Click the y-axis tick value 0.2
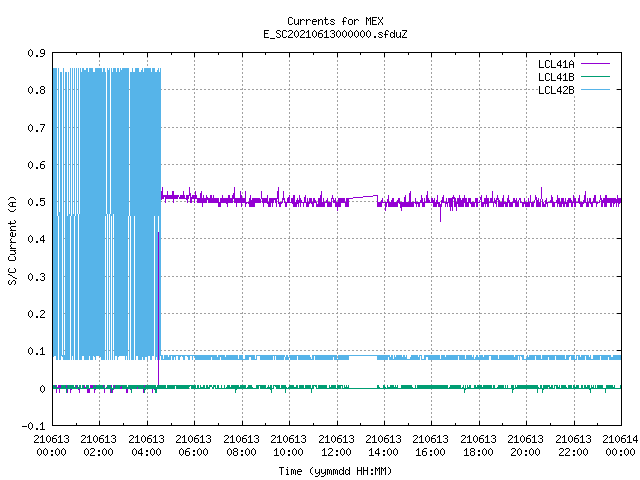Viewport: 640px width, 480px height. point(36,314)
